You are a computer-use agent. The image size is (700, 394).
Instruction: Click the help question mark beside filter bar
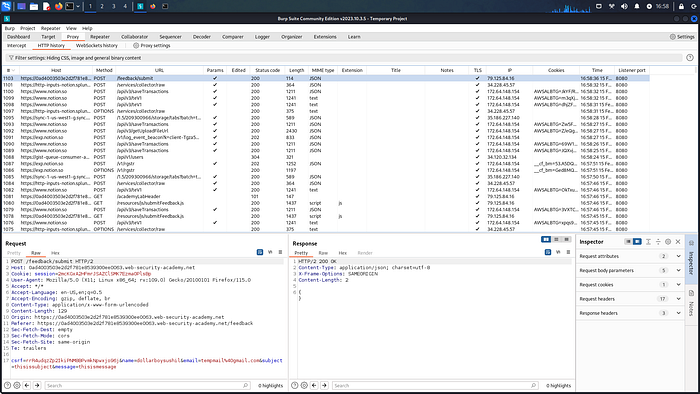pyautogui.click(x=690, y=58)
